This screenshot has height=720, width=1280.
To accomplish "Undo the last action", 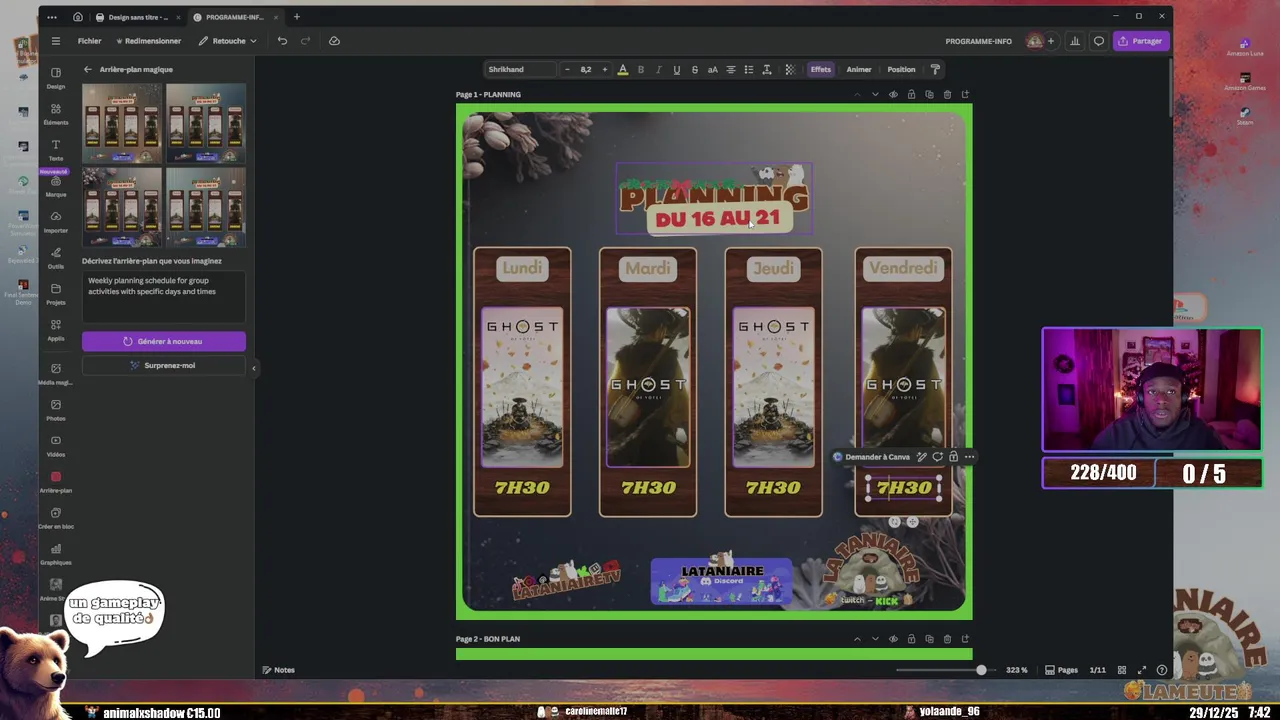I will click(282, 41).
